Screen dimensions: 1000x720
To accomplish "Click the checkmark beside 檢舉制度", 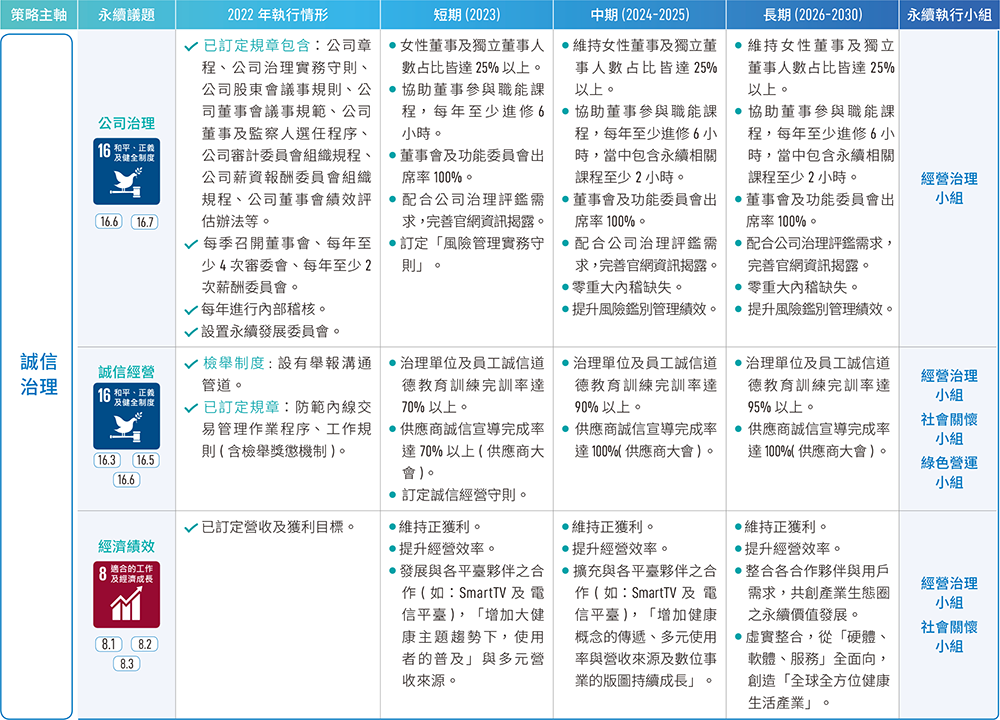I will pyautogui.click(x=191, y=364).
